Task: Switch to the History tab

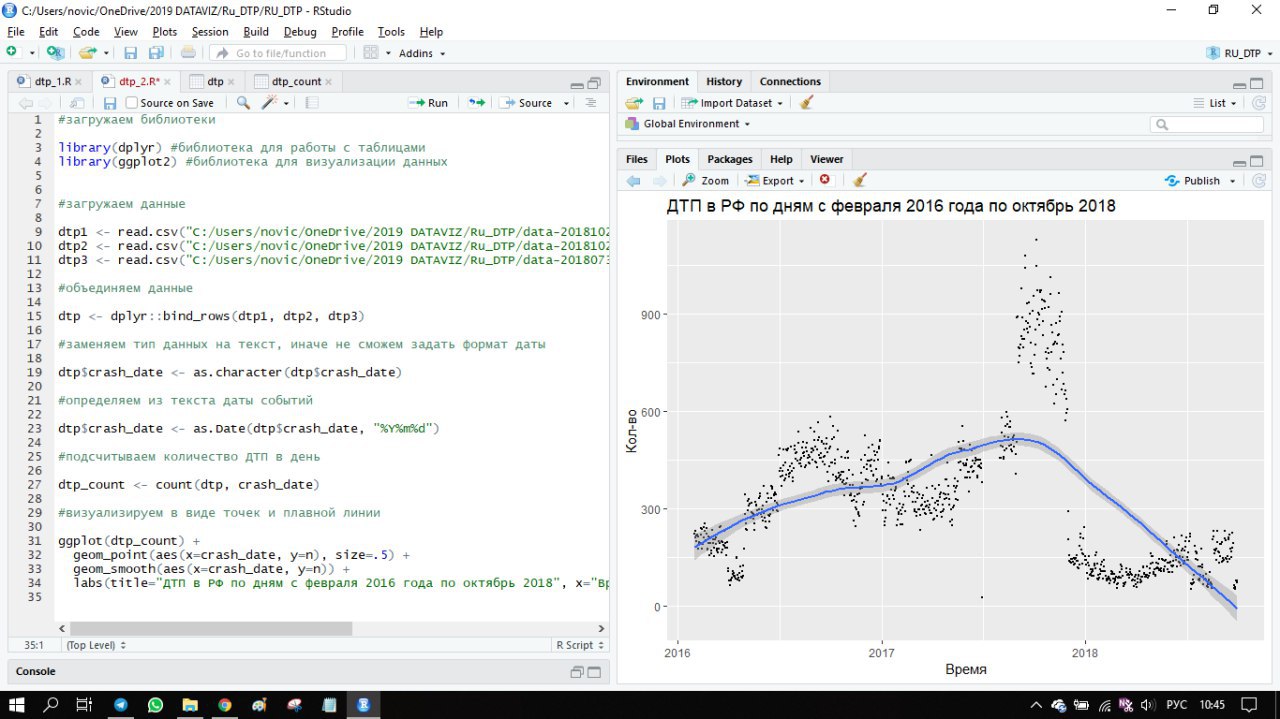Action: coord(724,82)
